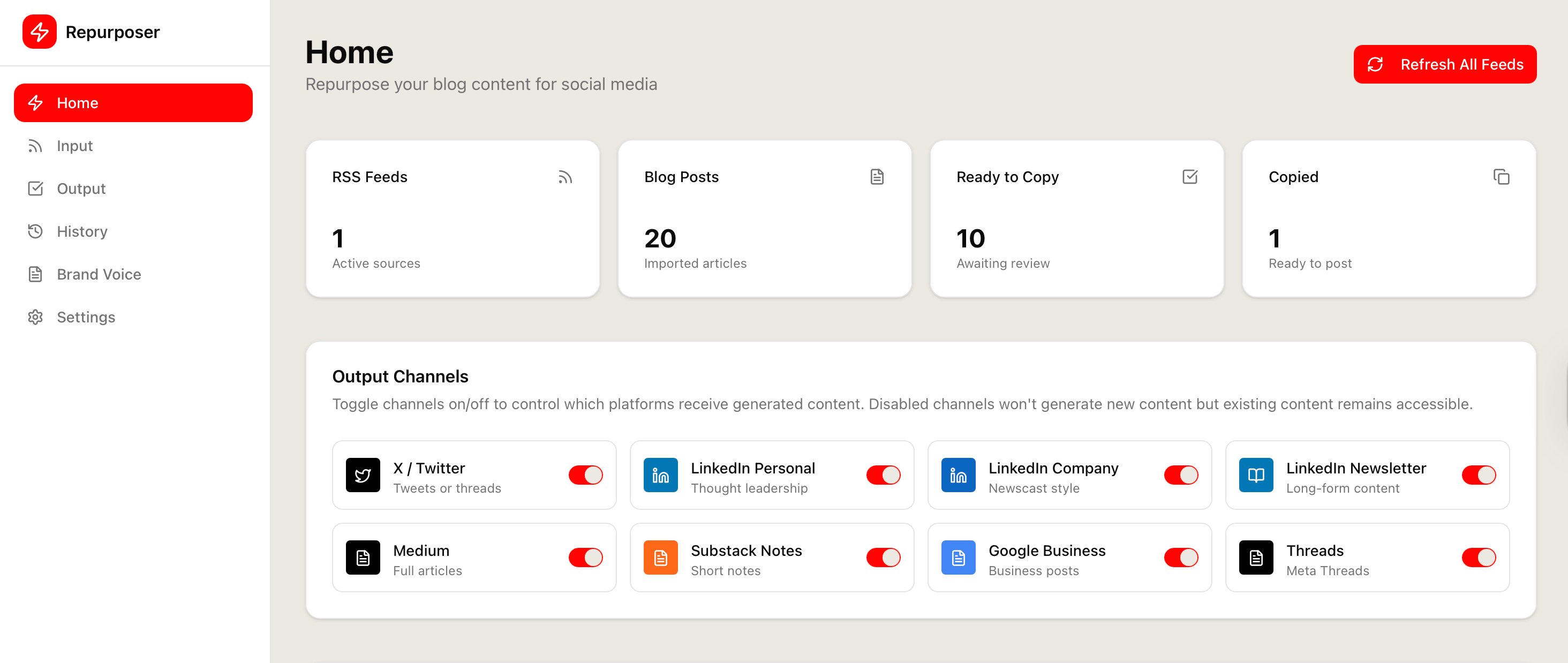Switch off the Threads channel toggle
The width and height of the screenshot is (1568, 663).
pyautogui.click(x=1479, y=557)
